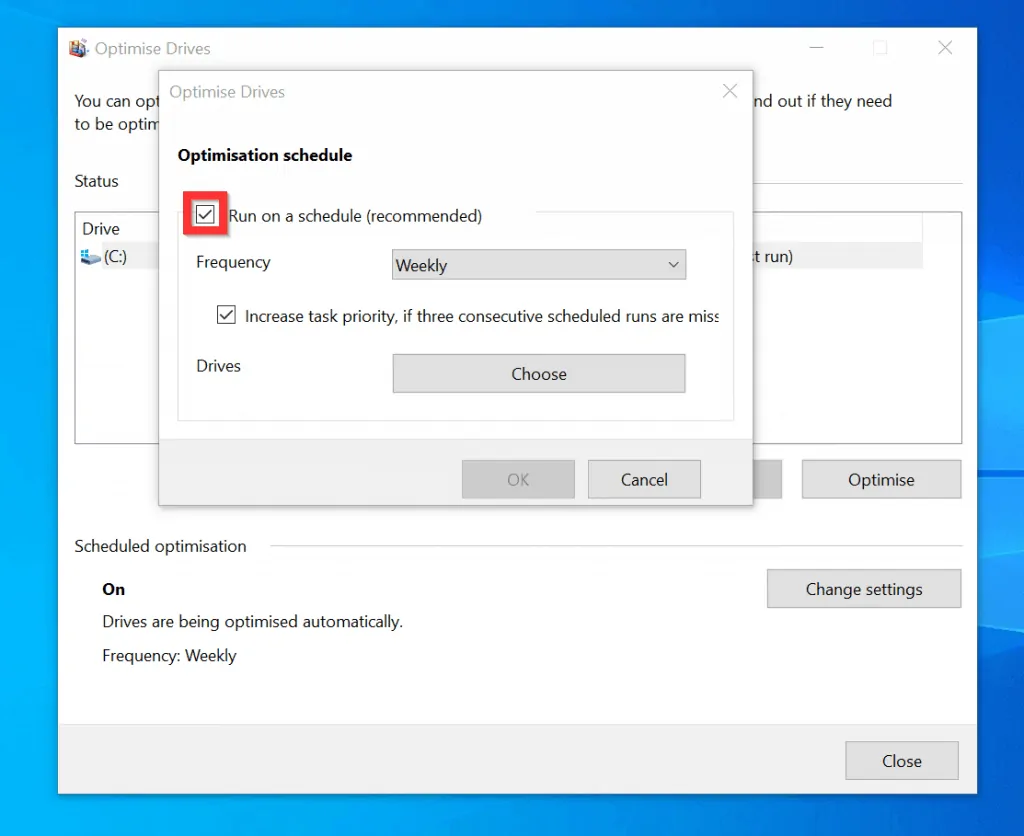Click the Optimise Drives icon in the title bar

[x=78, y=47]
